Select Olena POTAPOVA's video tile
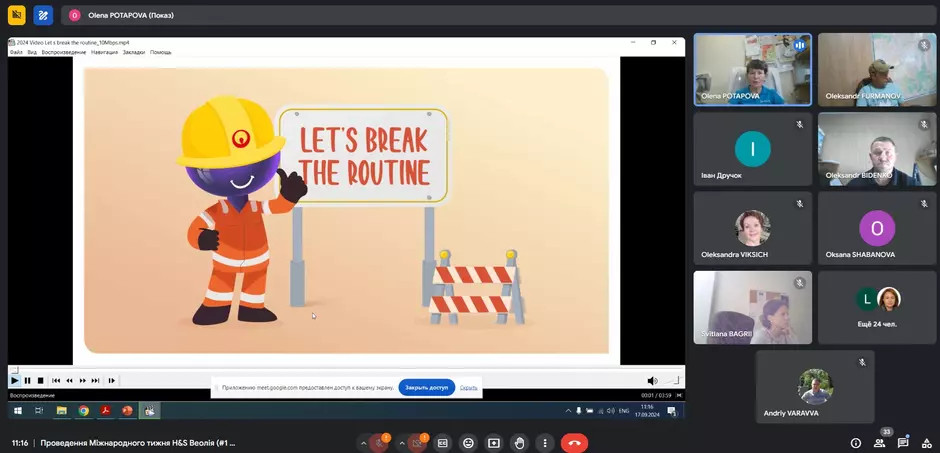Image resolution: width=940 pixels, height=453 pixels. click(x=753, y=70)
